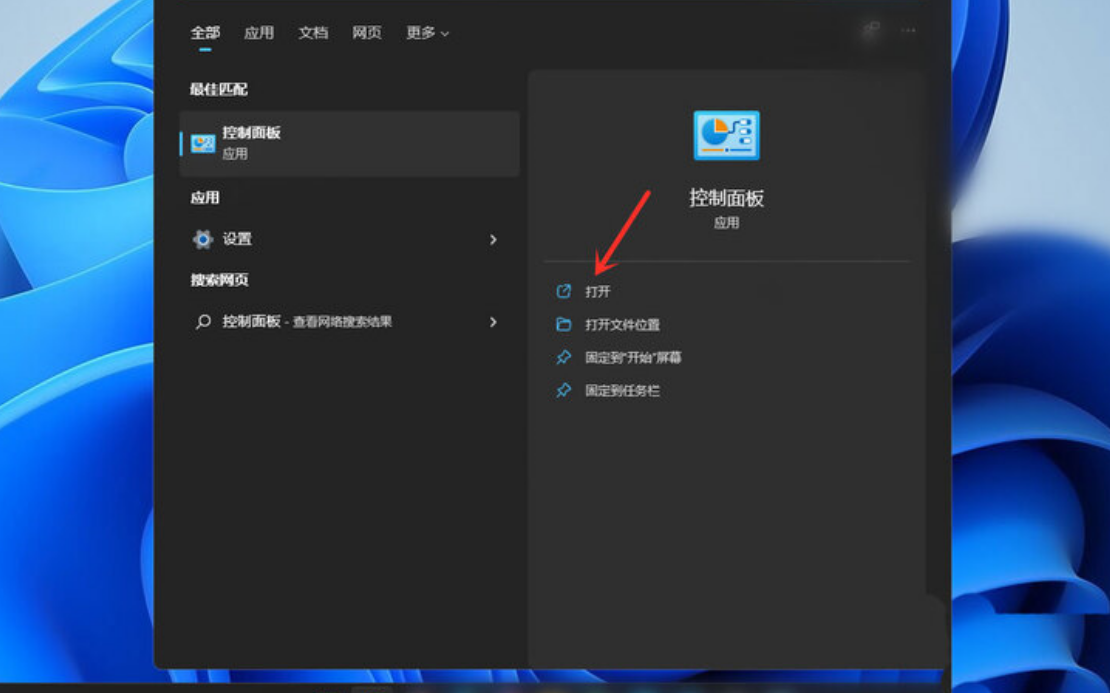Open the options menu via ellipsis icon

click(x=908, y=31)
